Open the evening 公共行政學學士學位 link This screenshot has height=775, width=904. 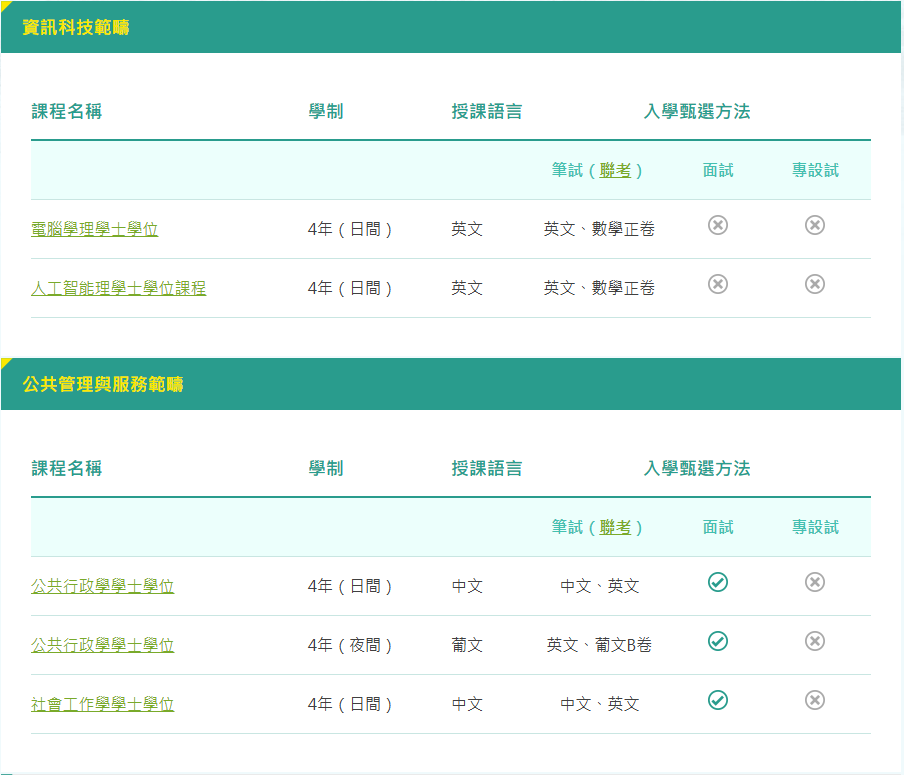[102, 645]
